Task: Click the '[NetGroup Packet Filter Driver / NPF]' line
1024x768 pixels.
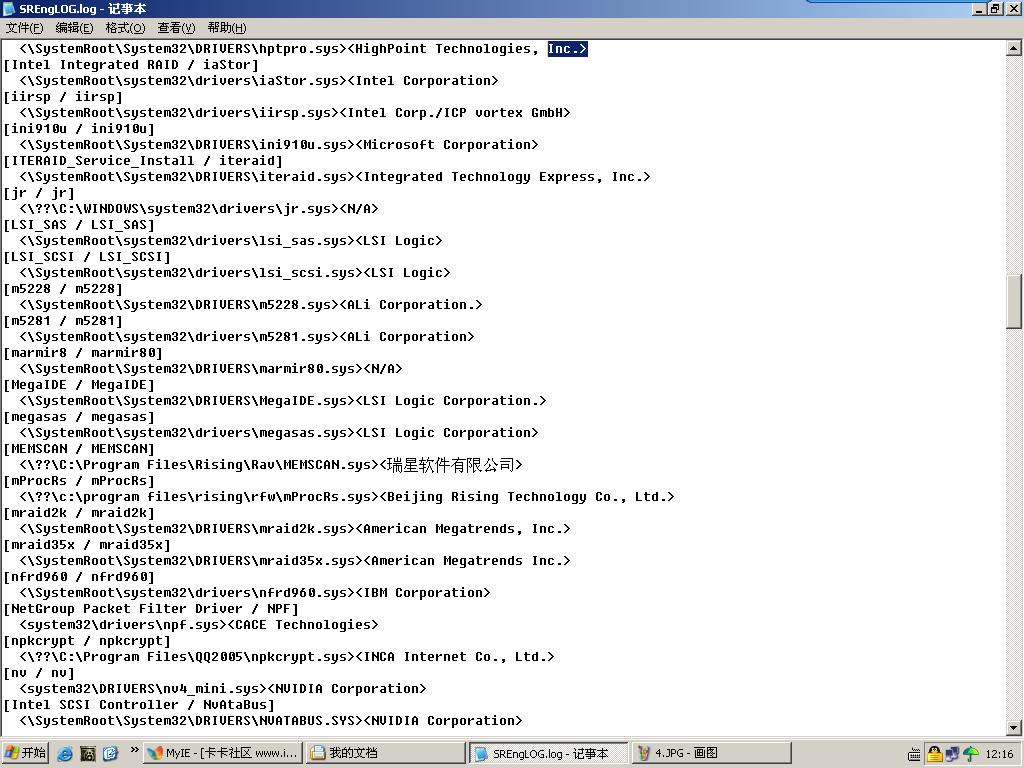Action: [151, 609]
